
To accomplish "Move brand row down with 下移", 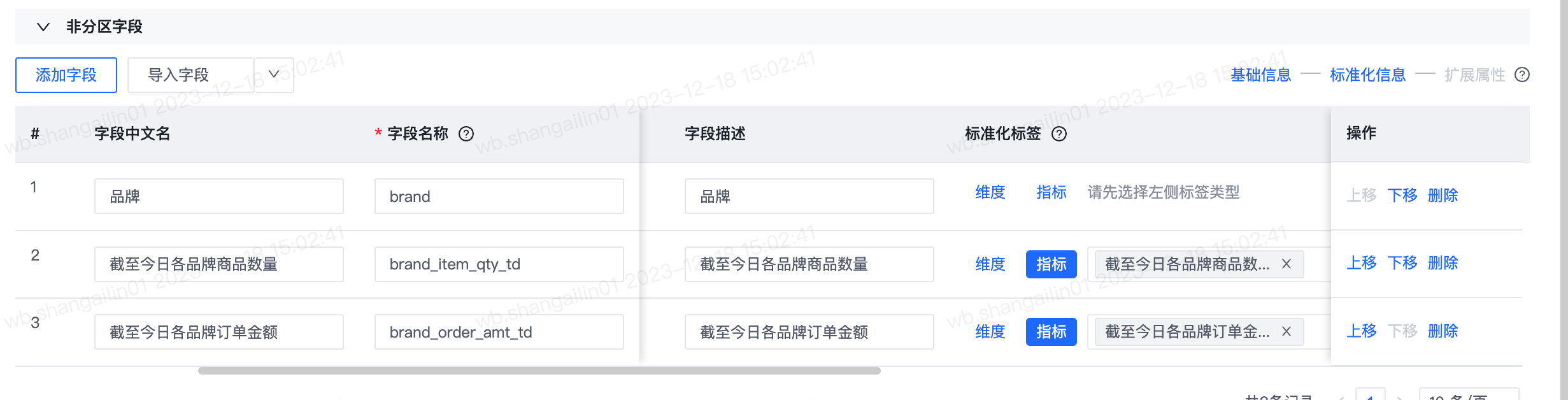I will (1402, 195).
